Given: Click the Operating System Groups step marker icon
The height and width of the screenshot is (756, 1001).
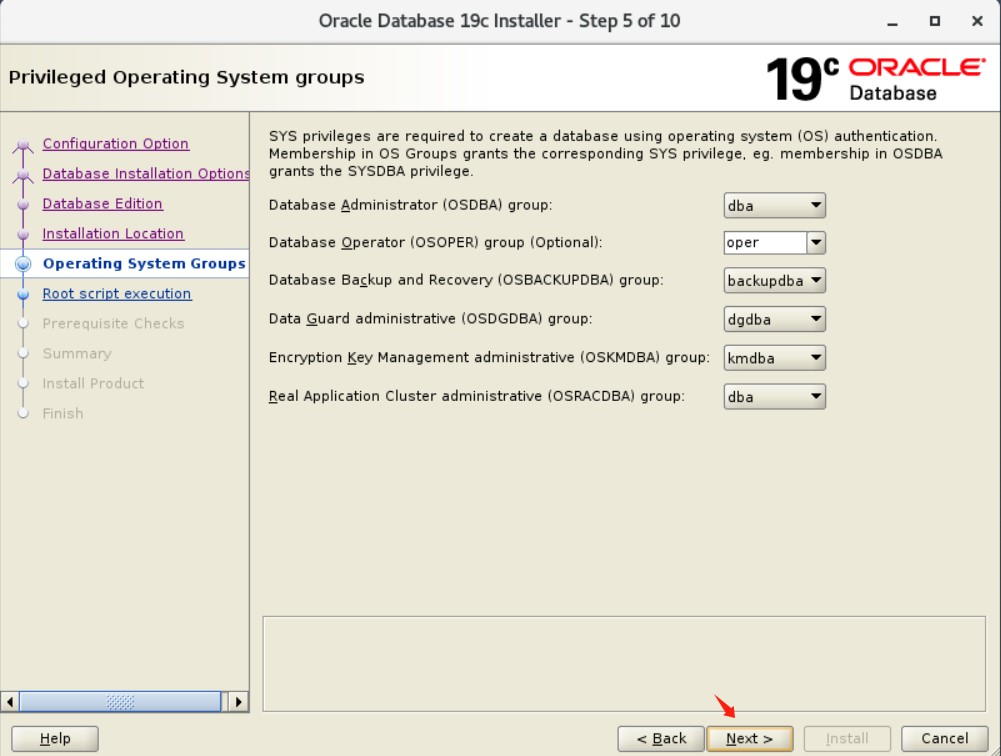Looking at the screenshot, I should click(x=23, y=264).
